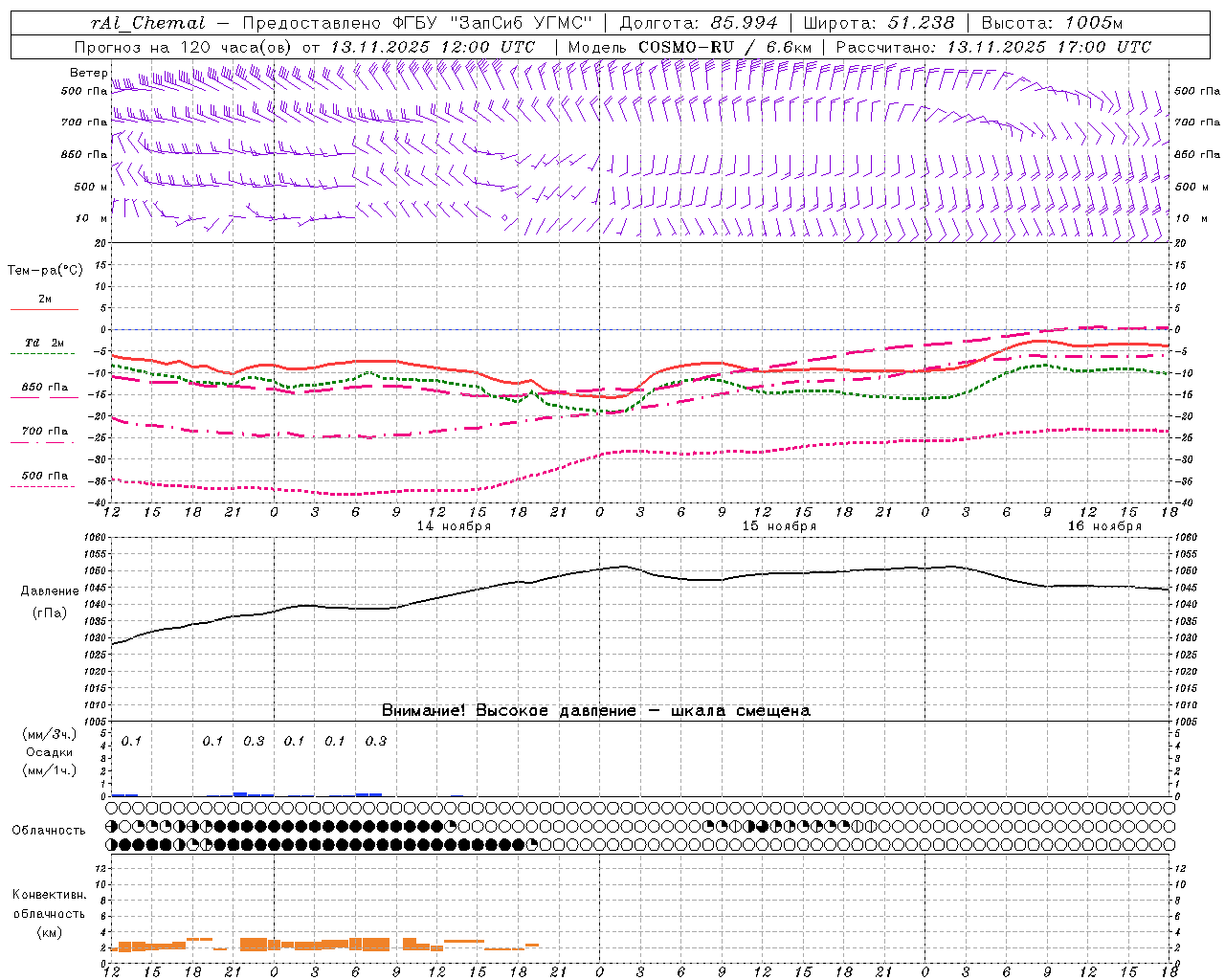Click the 14 ноября date label
This screenshot has height=980, width=1225.
[454, 525]
